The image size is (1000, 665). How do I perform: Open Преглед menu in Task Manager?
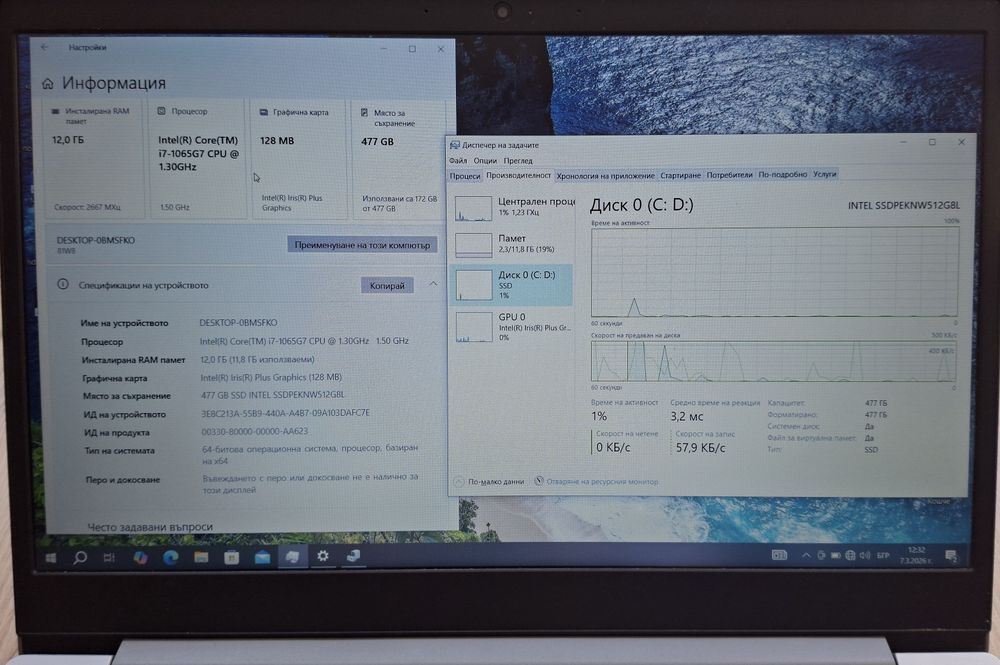click(x=518, y=161)
